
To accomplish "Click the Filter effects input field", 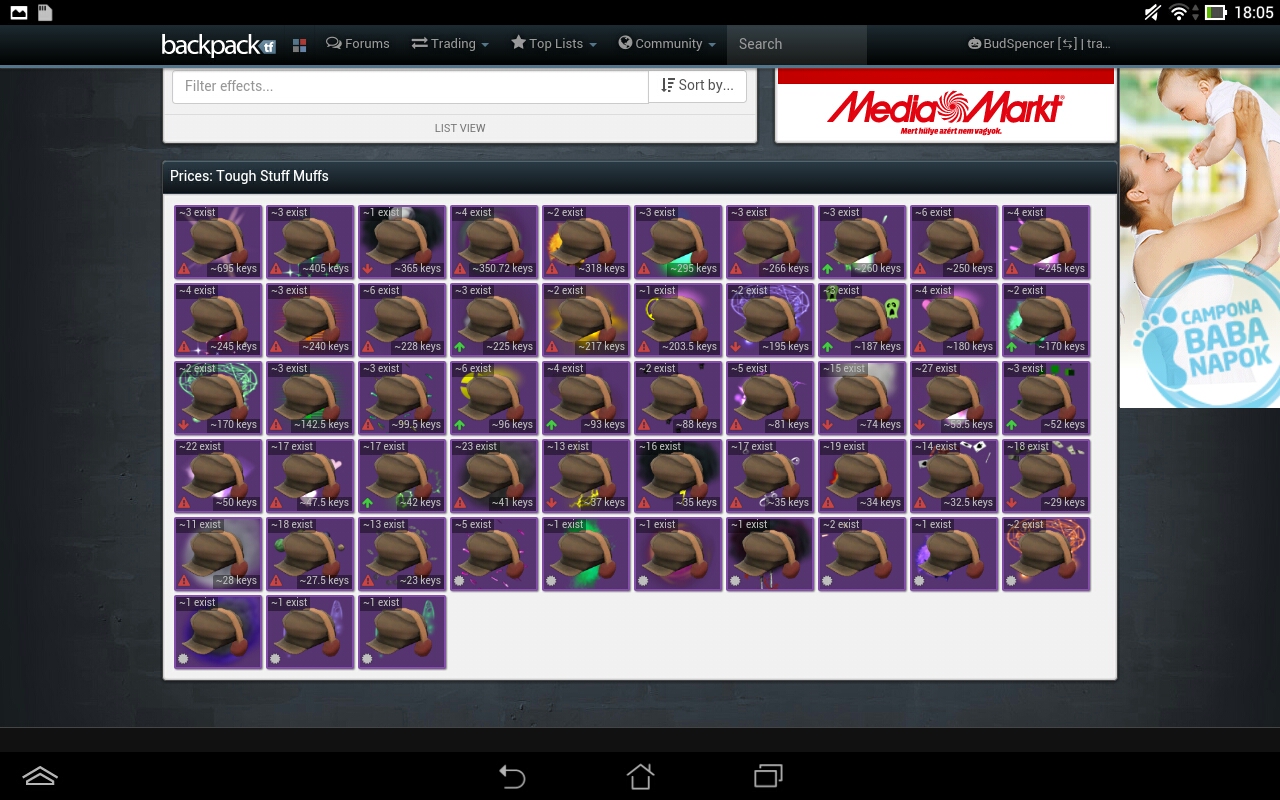I will pos(410,86).
